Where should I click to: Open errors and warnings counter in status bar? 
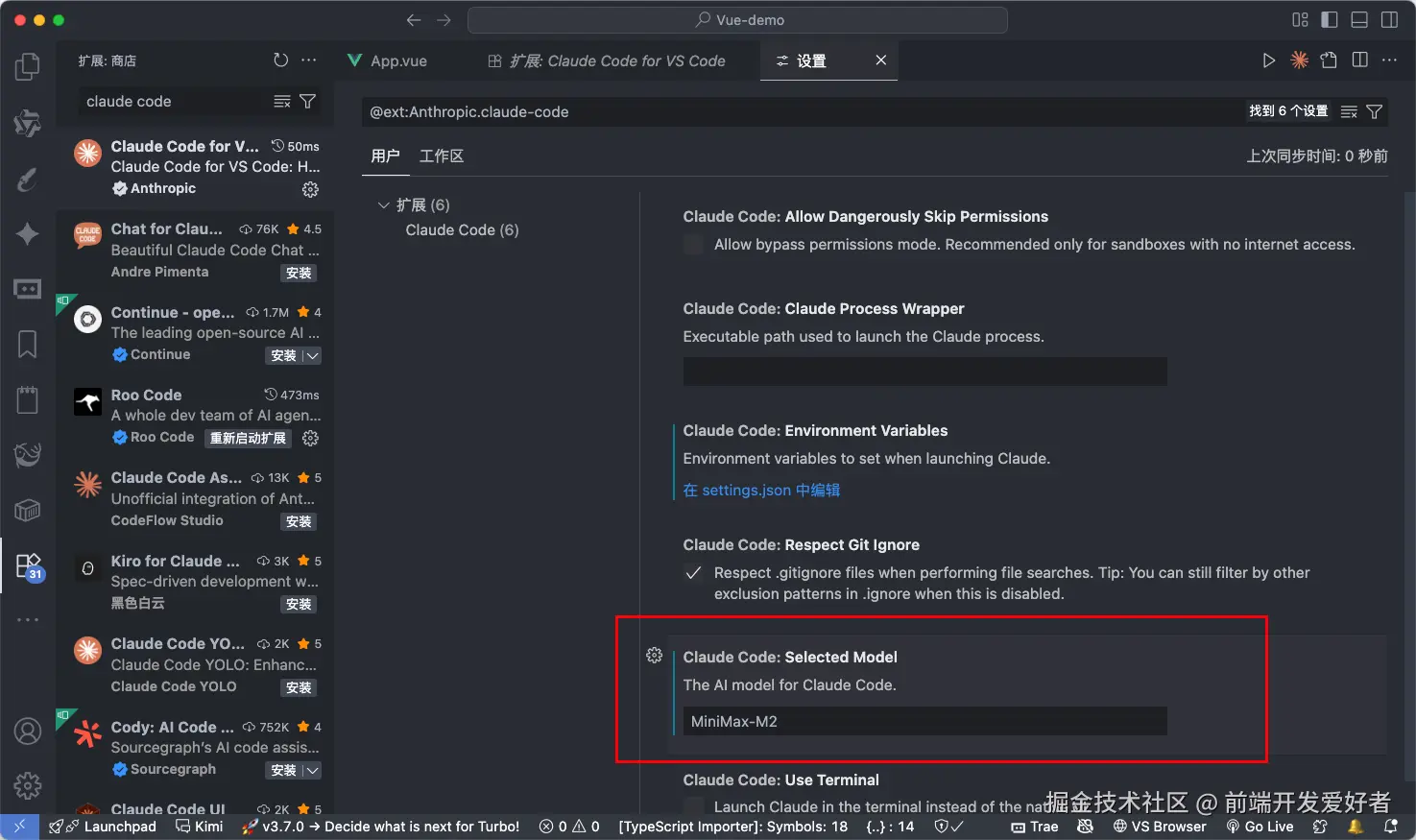[x=569, y=827]
